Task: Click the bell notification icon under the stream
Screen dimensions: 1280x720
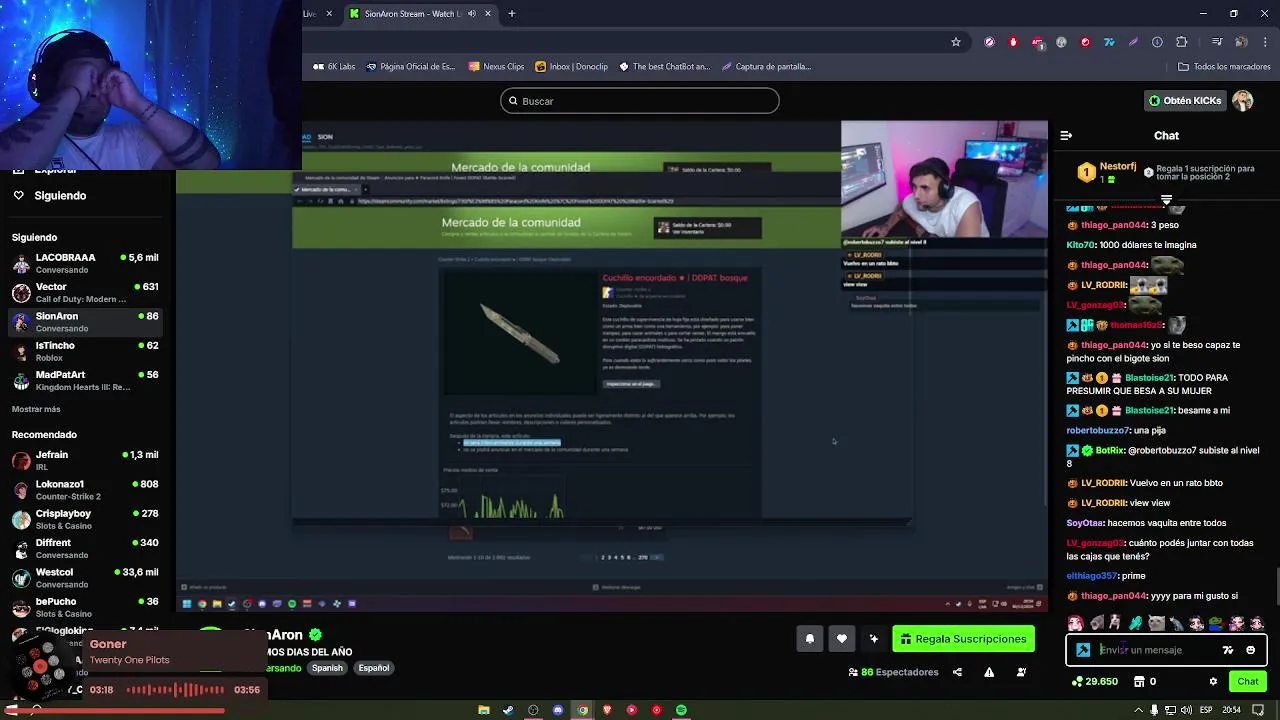Action: click(810, 639)
